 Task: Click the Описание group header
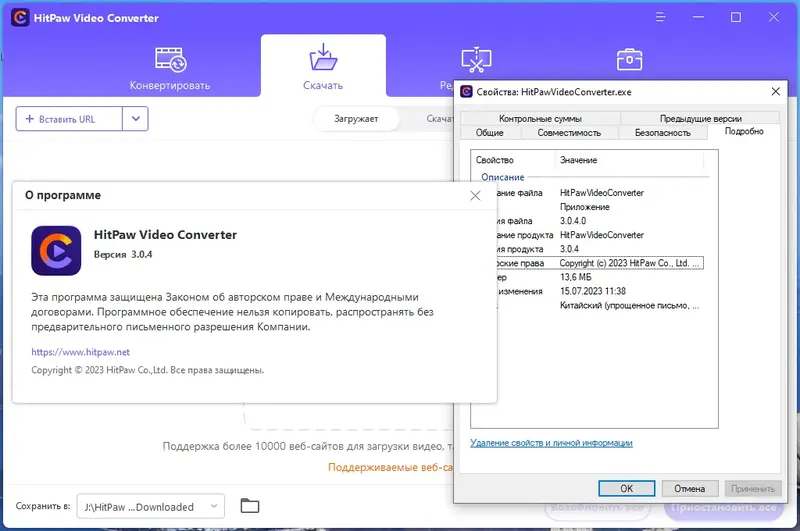coord(503,177)
